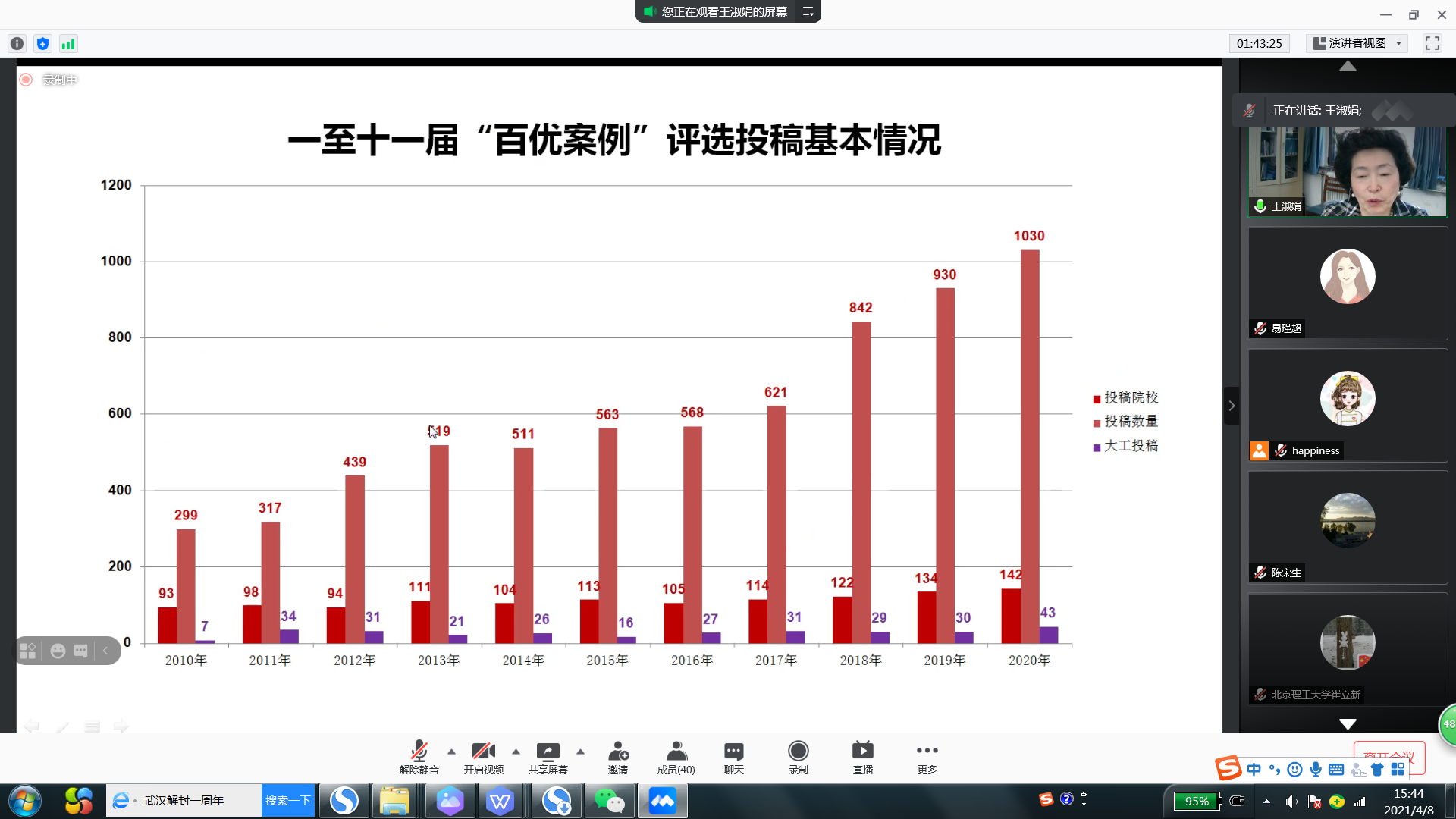Click purple 大工投稿 legend color square
The width and height of the screenshot is (1456, 819).
(x=1097, y=447)
